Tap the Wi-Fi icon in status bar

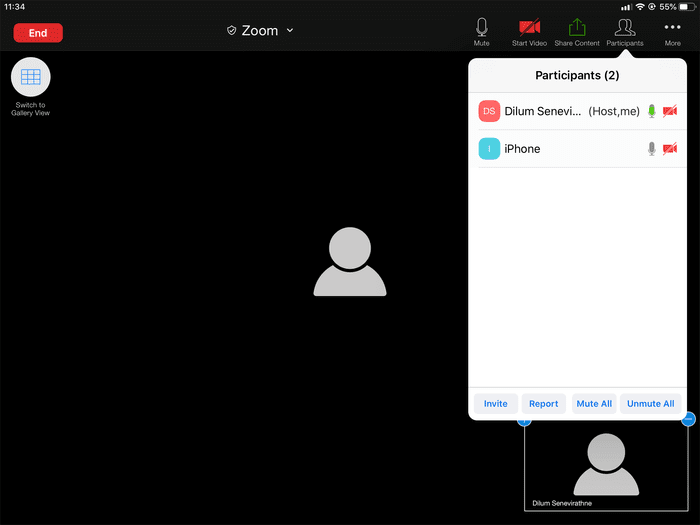(640, 7)
